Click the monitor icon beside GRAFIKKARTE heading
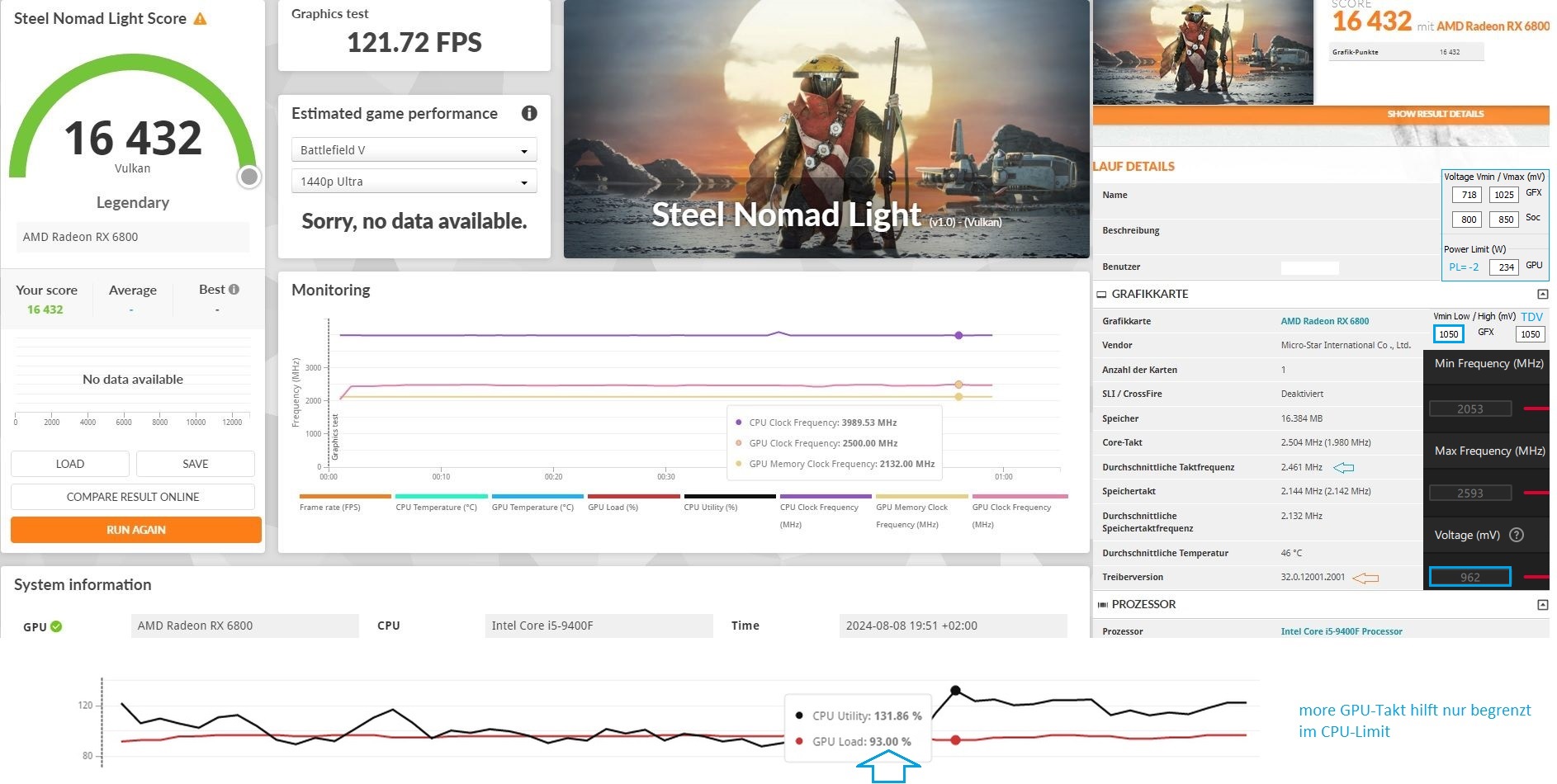Viewport: 1557px width, 784px height. 1101,294
